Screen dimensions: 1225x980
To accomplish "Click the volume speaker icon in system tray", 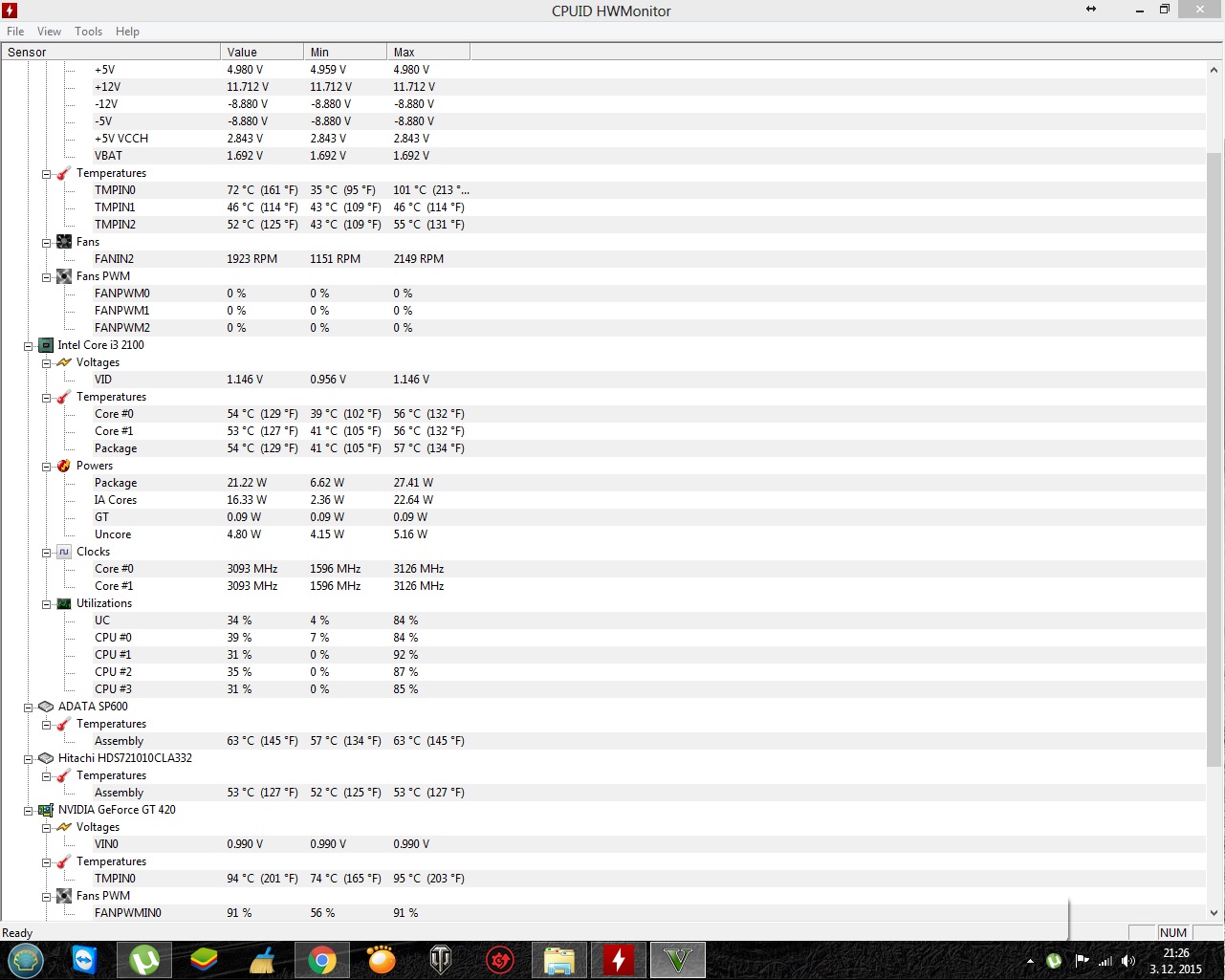I will 1128,961.
